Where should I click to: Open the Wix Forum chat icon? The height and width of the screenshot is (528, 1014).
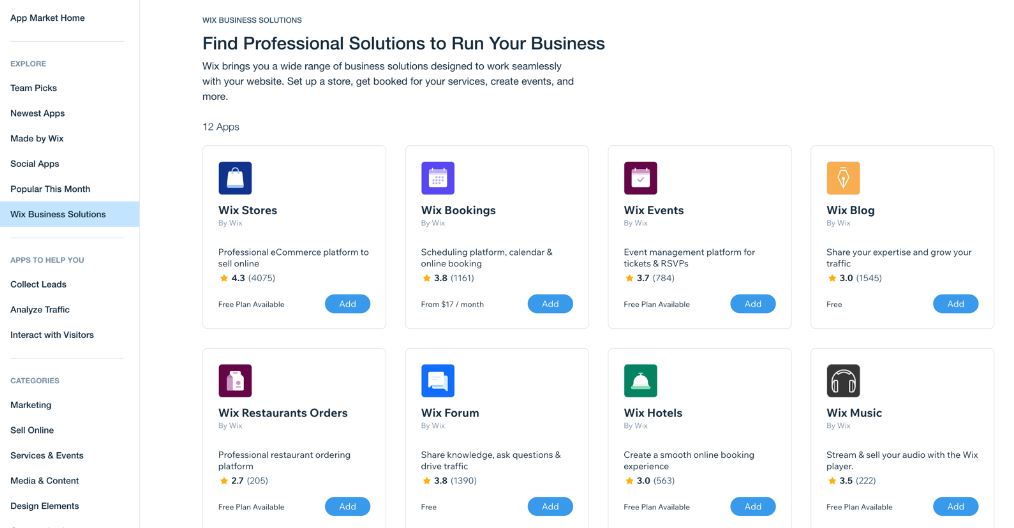[x=438, y=380]
